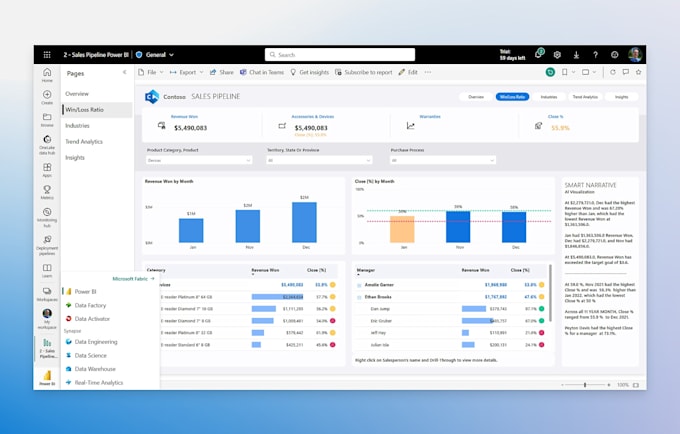Open Territory, State Or Province dropdown
The image size is (680, 434).
319,160
